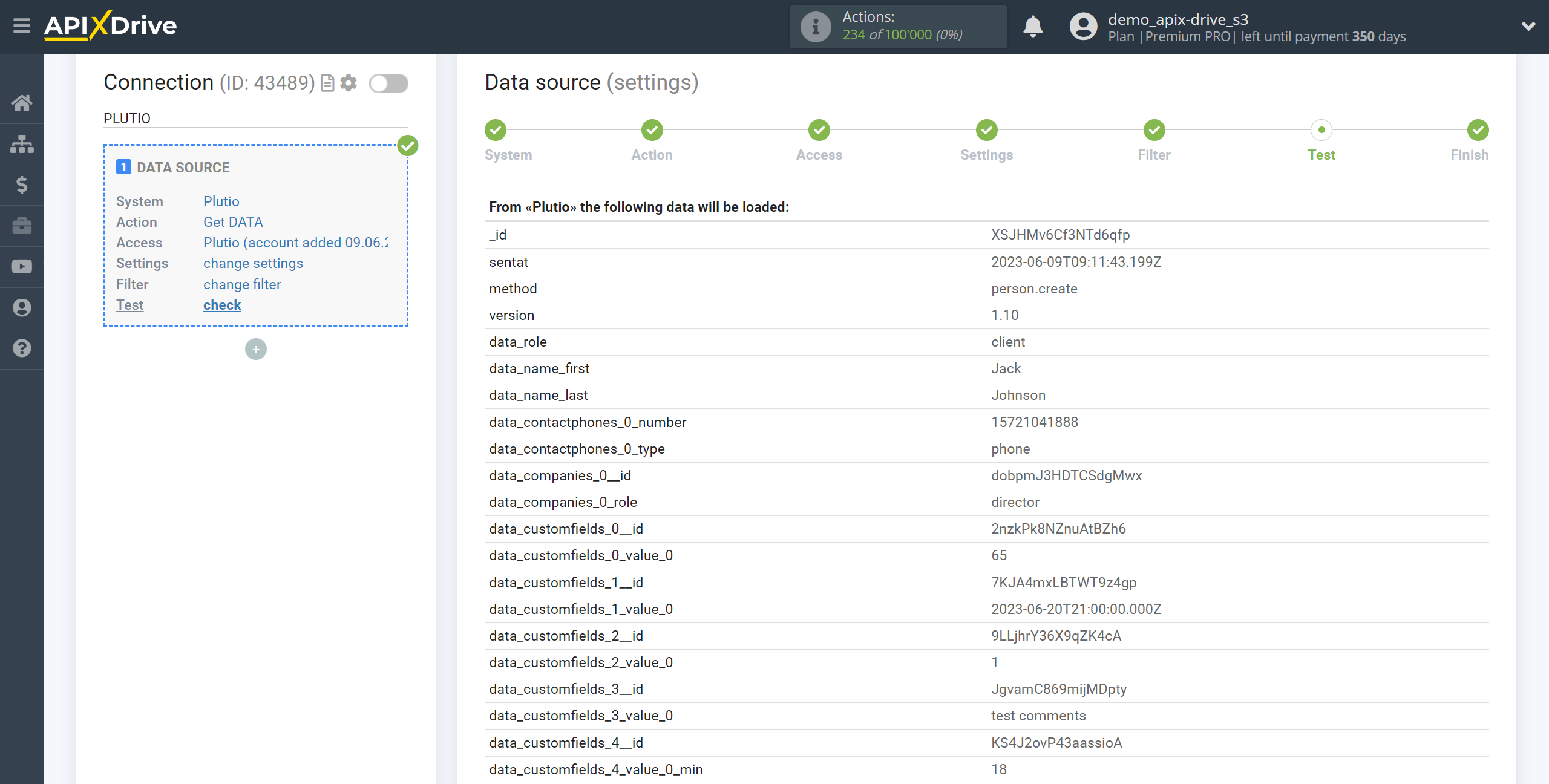
Task: Select the Test tab step
Action: [x=1322, y=139]
